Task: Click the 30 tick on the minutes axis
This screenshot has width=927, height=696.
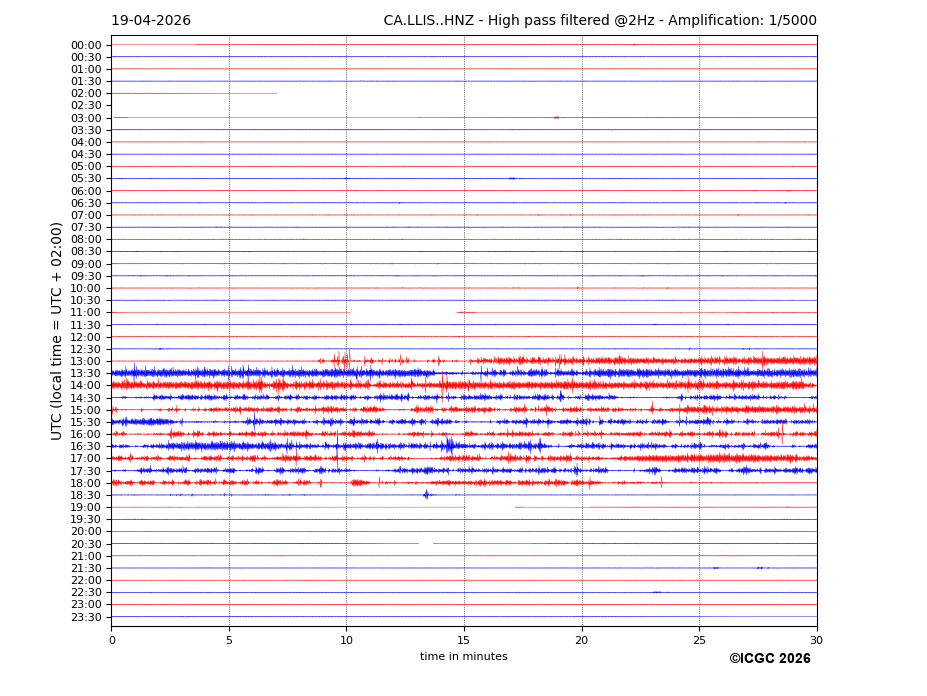Action: (x=816, y=640)
